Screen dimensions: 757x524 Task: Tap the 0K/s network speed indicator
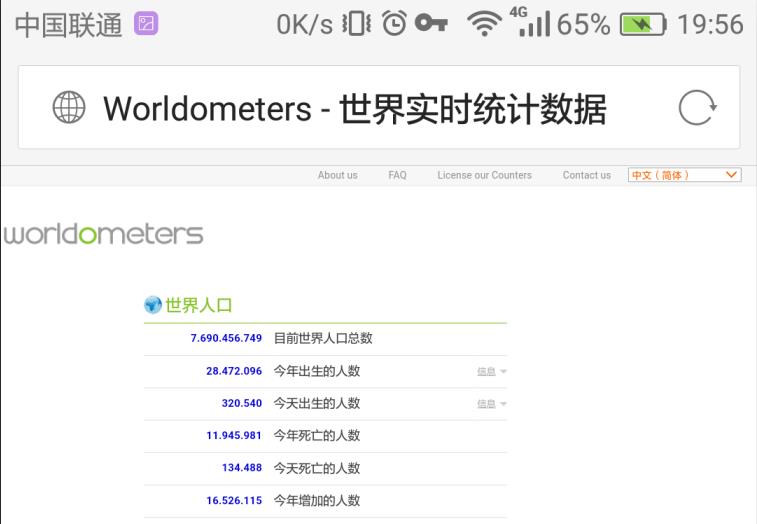pos(305,24)
